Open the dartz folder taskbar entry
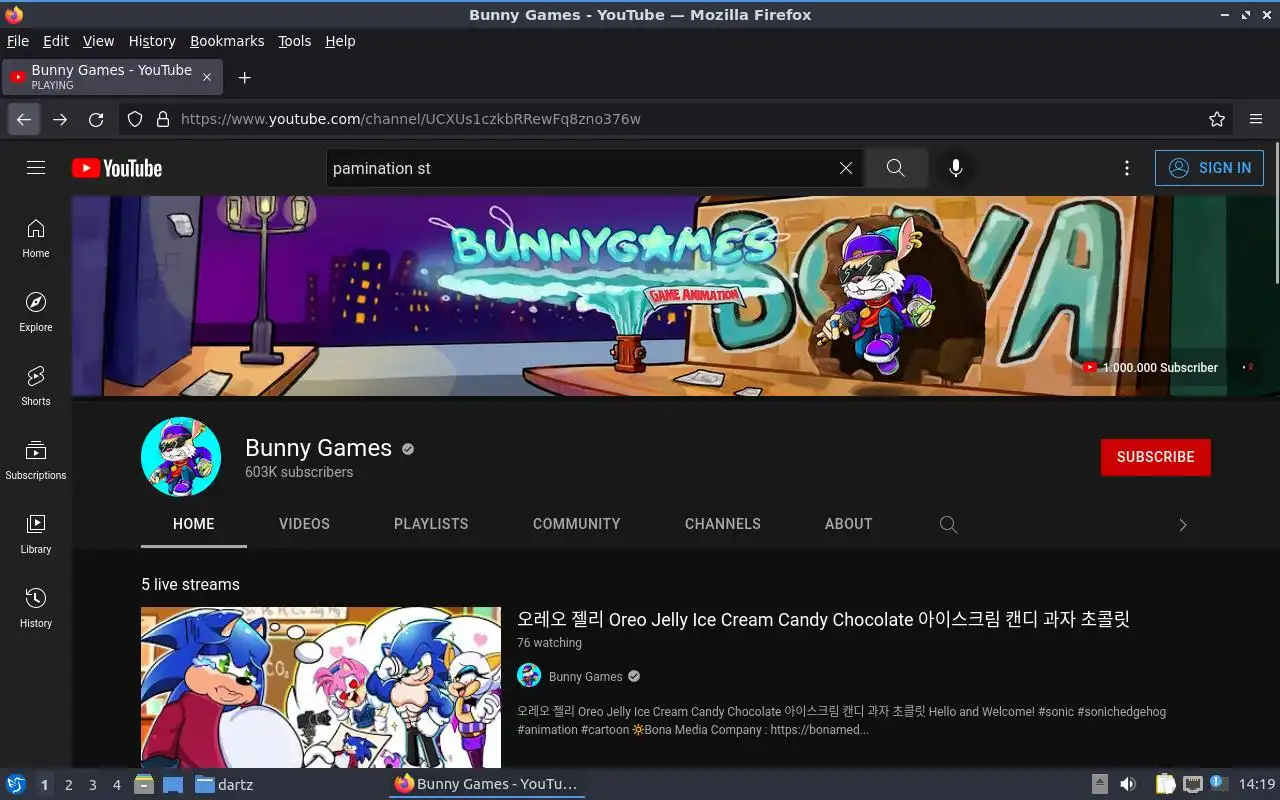This screenshot has height=800, width=1280. point(224,785)
